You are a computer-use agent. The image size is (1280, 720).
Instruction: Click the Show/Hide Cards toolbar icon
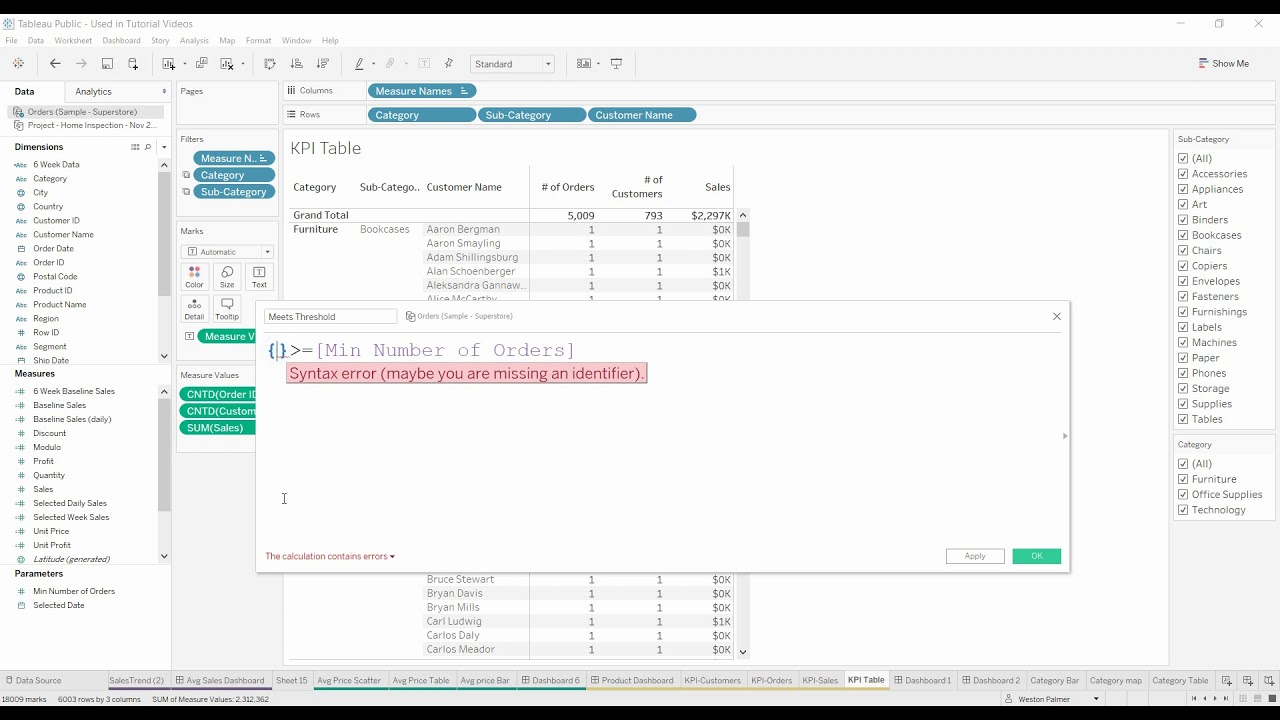(x=584, y=63)
